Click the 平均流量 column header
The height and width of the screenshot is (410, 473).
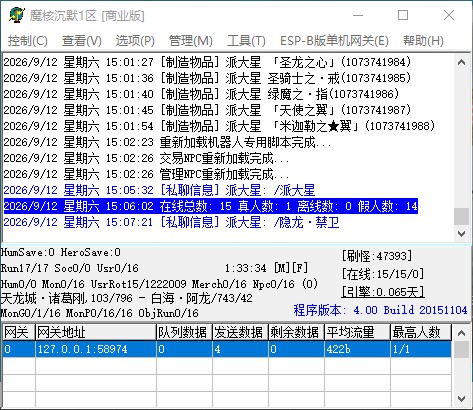(x=357, y=332)
